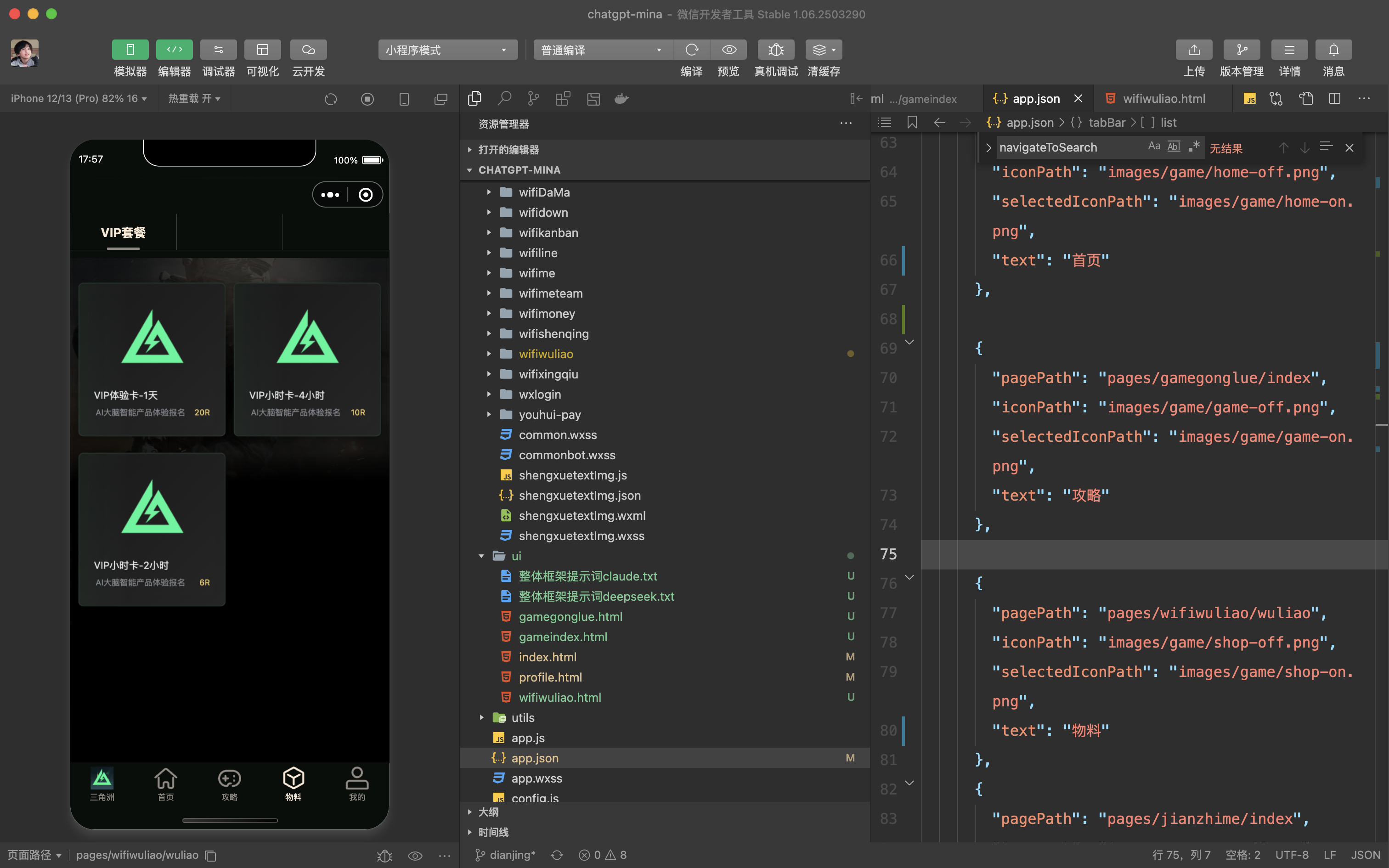
Task: Open the simulator capsule three-dots menu
Action: click(330, 195)
